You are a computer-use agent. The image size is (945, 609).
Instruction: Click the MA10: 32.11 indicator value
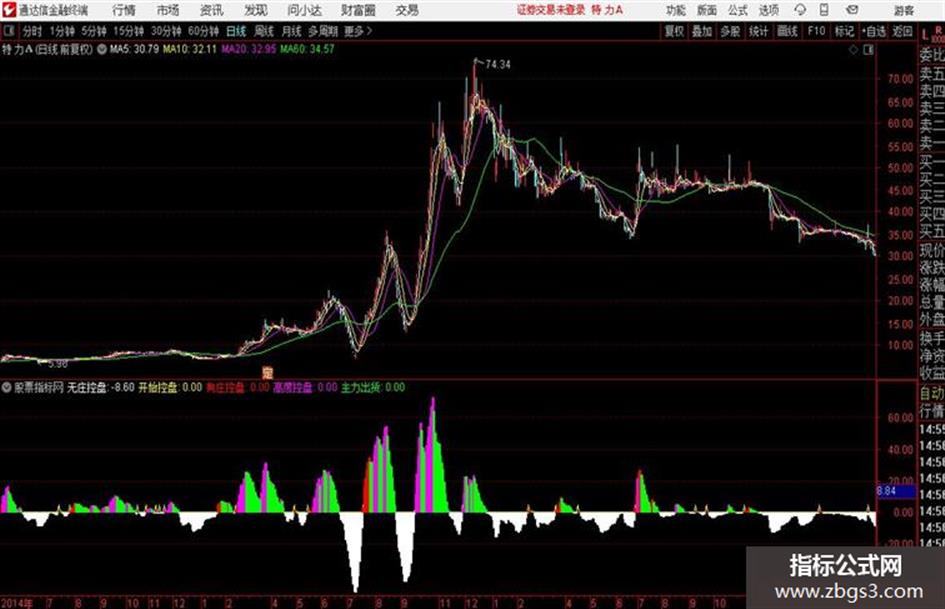click(189, 49)
